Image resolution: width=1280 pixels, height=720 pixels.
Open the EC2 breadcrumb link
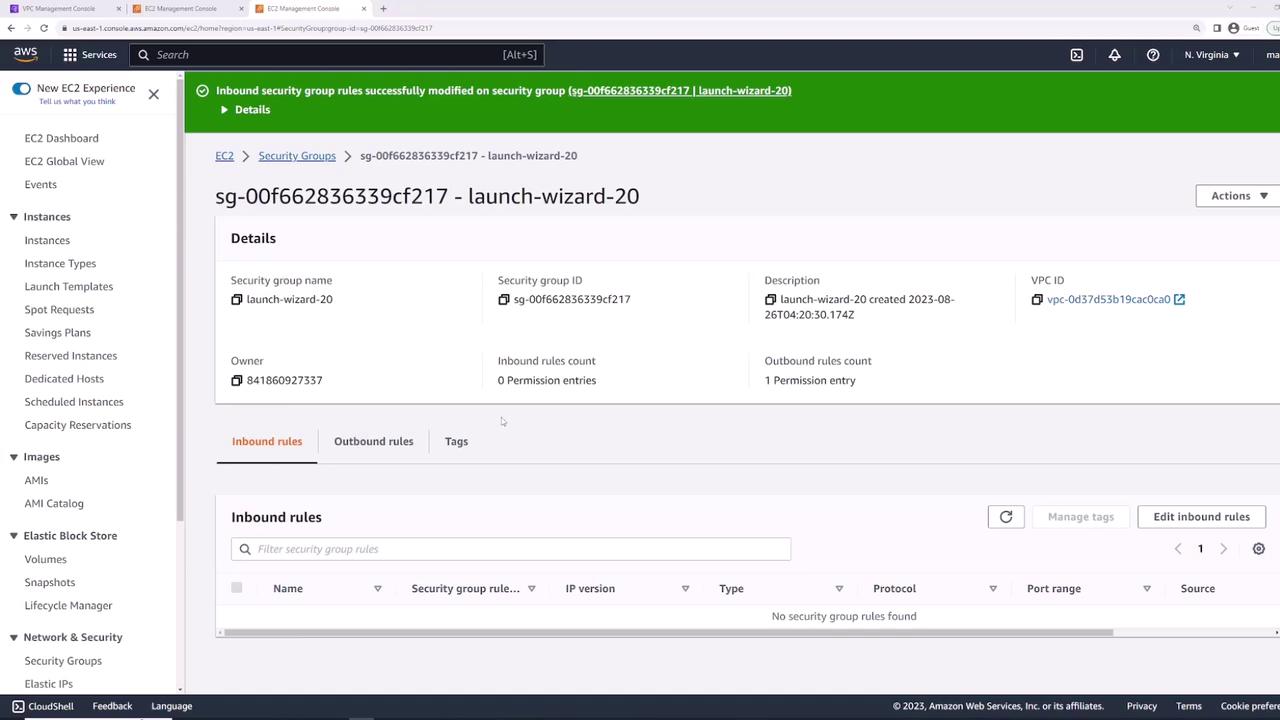224,156
